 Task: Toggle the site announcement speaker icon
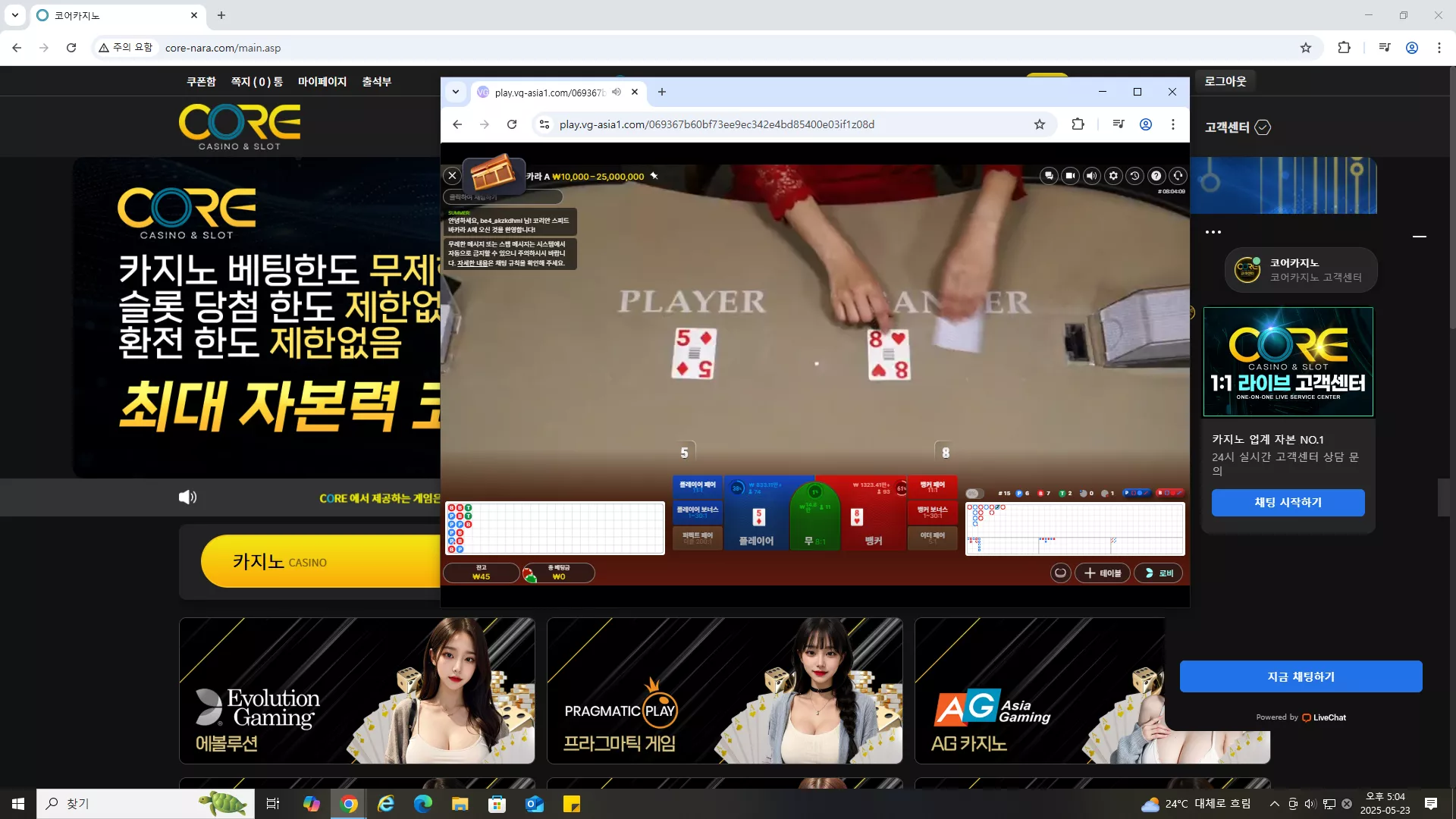(187, 497)
